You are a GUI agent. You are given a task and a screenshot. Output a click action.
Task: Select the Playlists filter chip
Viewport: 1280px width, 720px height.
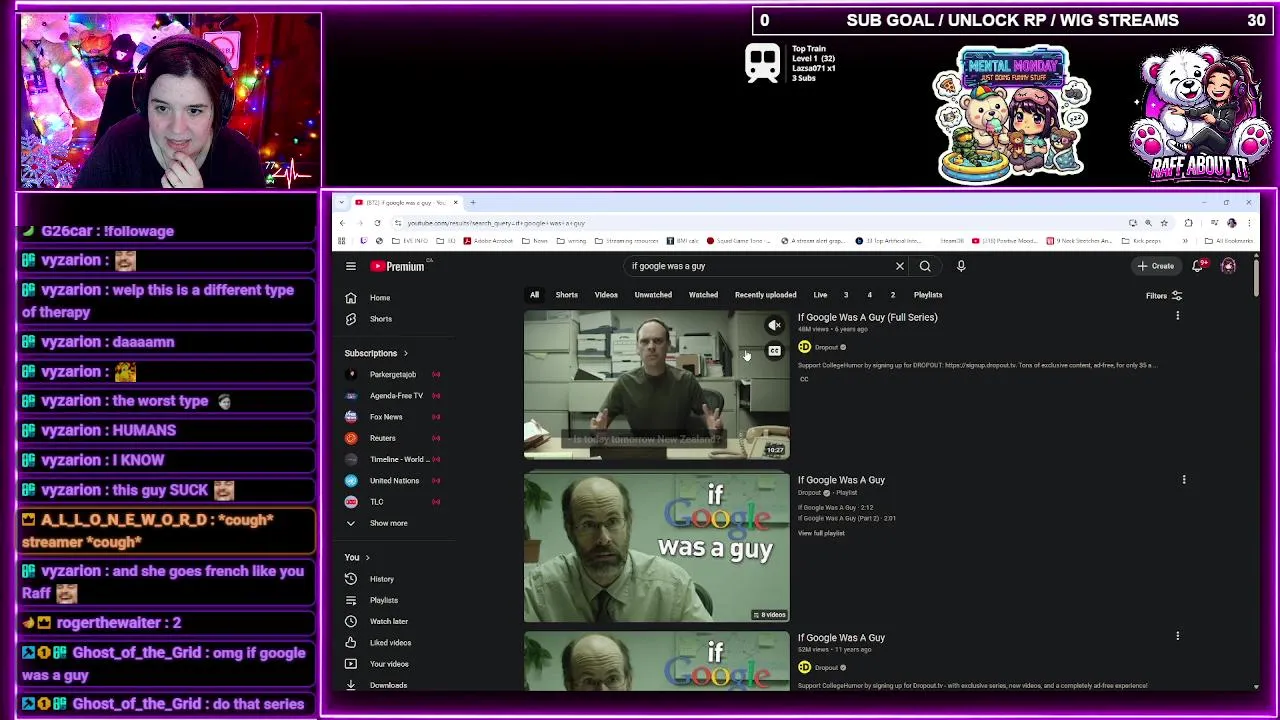click(928, 295)
